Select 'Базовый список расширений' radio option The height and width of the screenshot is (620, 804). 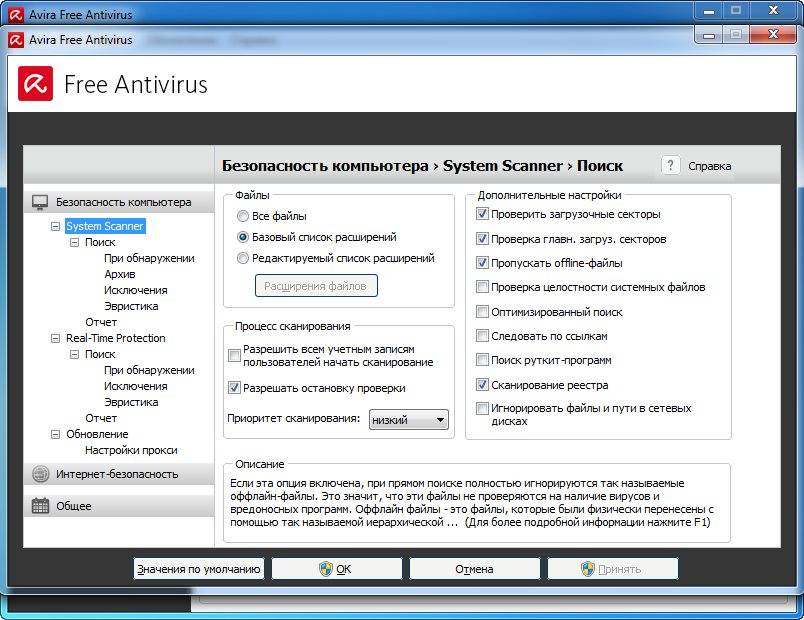click(243, 237)
